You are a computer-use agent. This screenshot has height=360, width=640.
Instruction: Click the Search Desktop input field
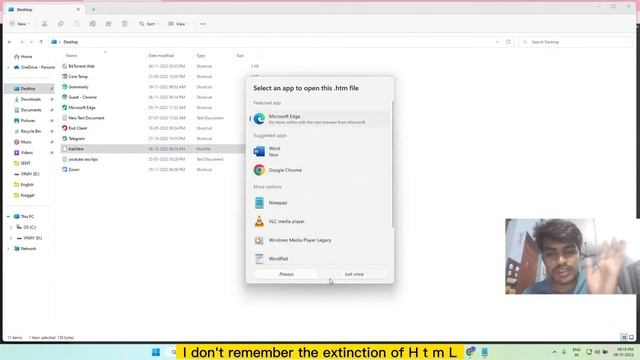pos(575,42)
